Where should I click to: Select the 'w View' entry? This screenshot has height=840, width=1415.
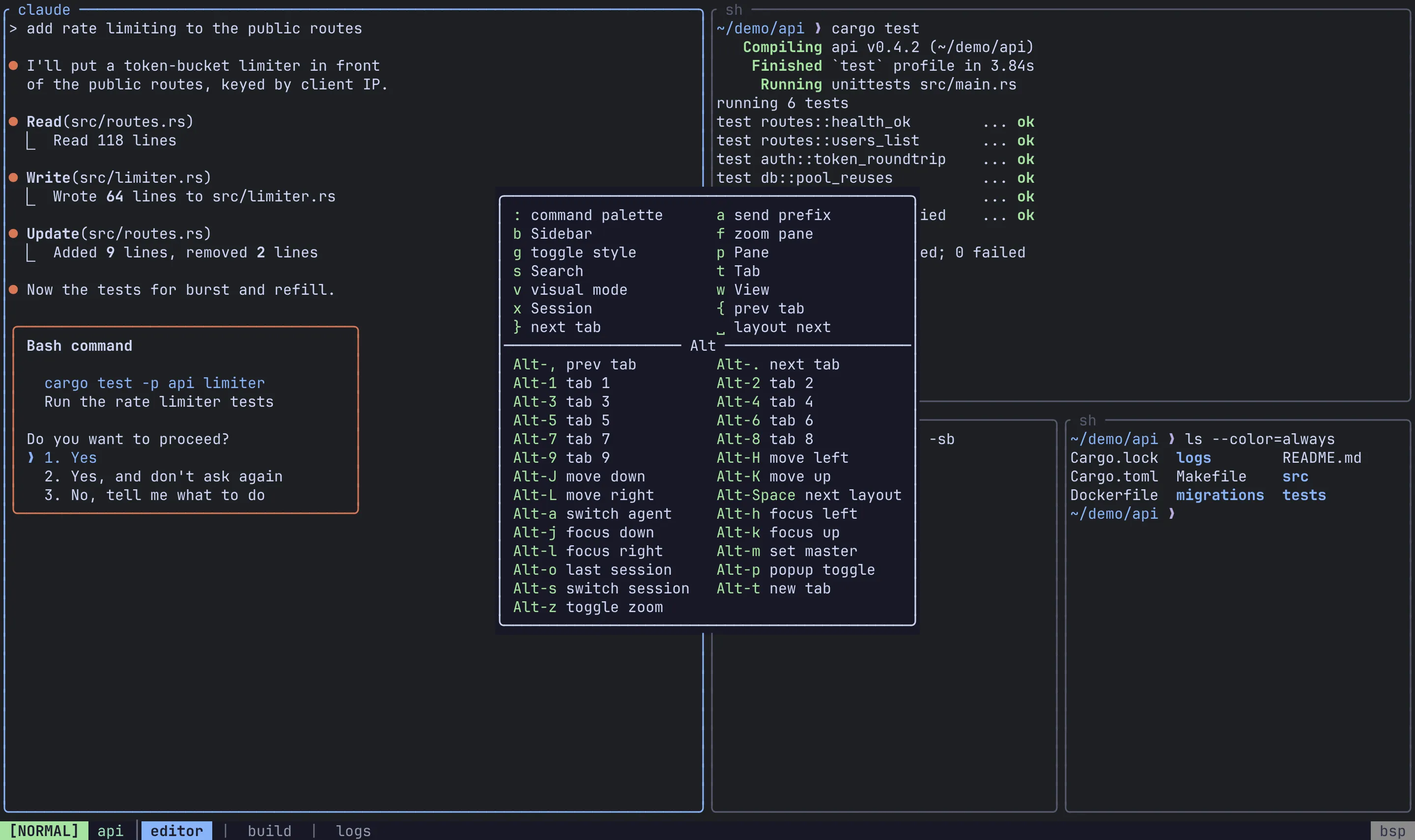(x=742, y=290)
